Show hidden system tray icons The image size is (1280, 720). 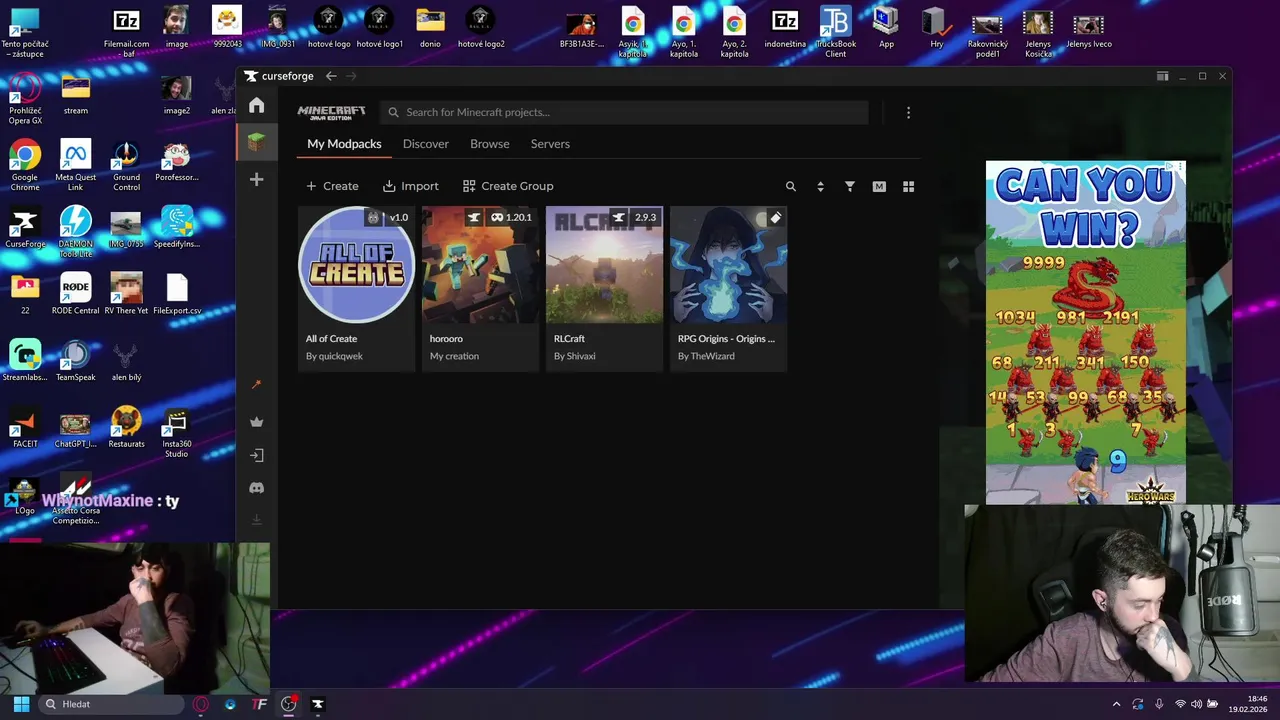click(x=1117, y=704)
